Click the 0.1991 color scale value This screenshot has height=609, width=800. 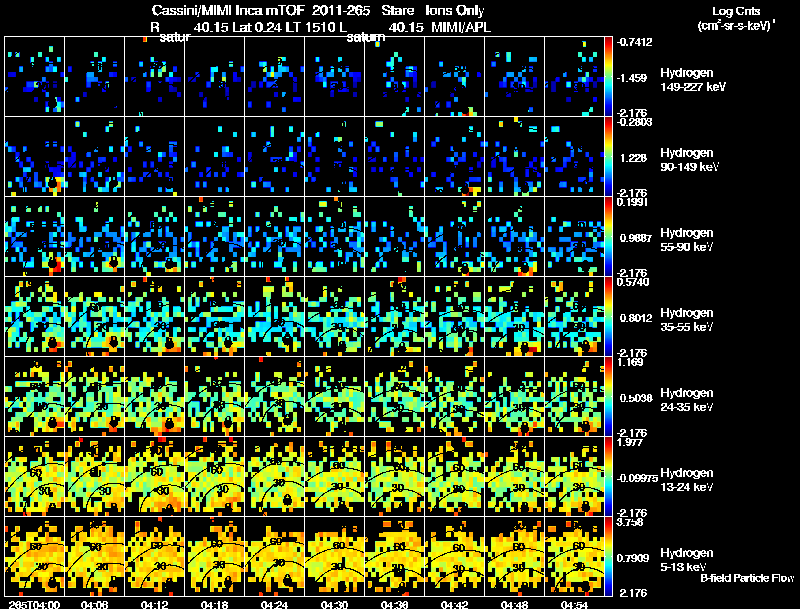click(632, 202)
